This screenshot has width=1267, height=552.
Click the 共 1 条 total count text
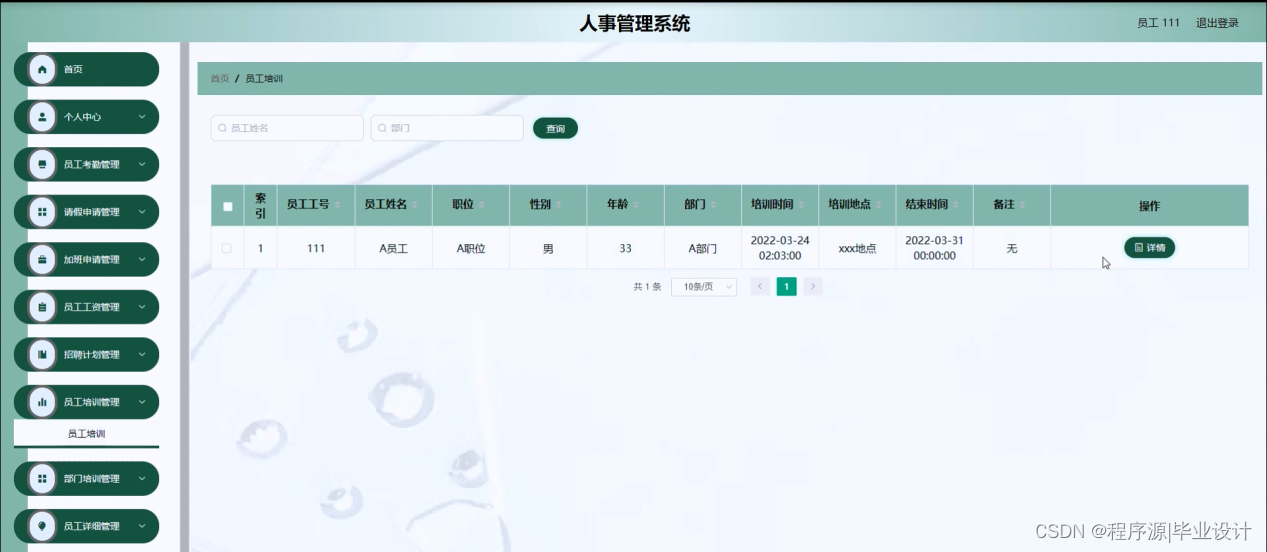pos(647,287)
